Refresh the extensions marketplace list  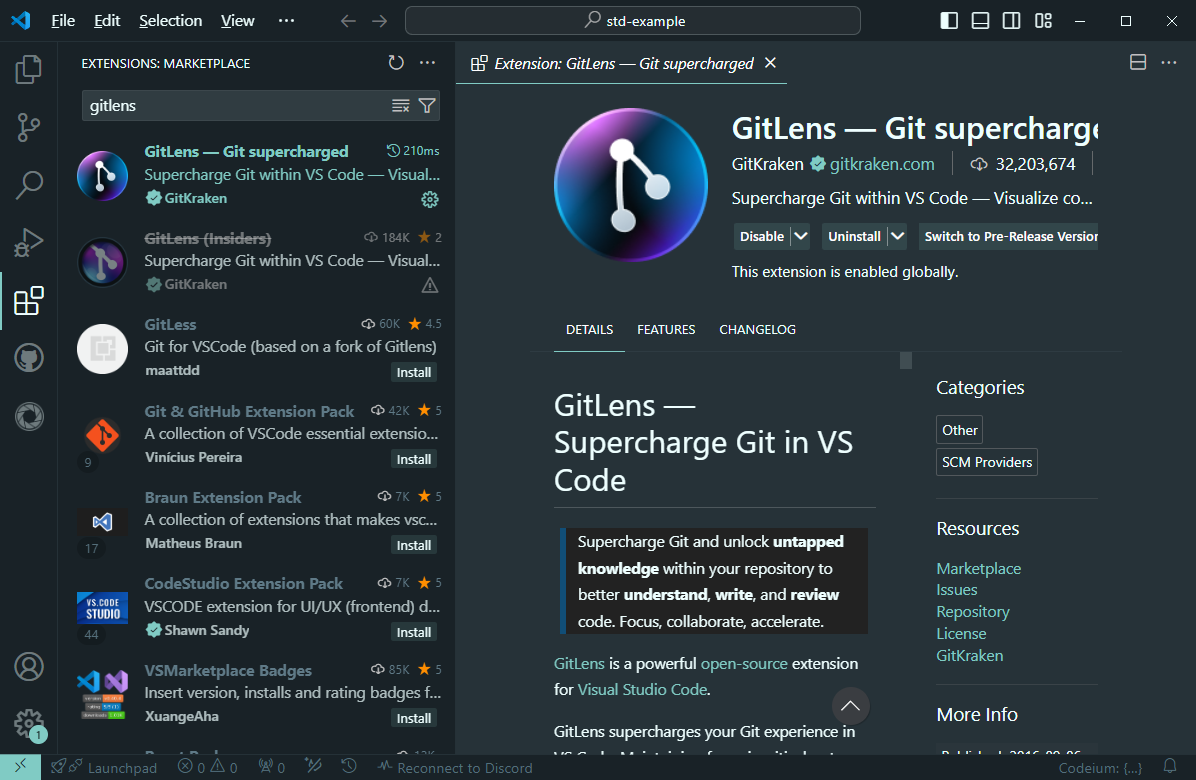(x=396, y=63)
